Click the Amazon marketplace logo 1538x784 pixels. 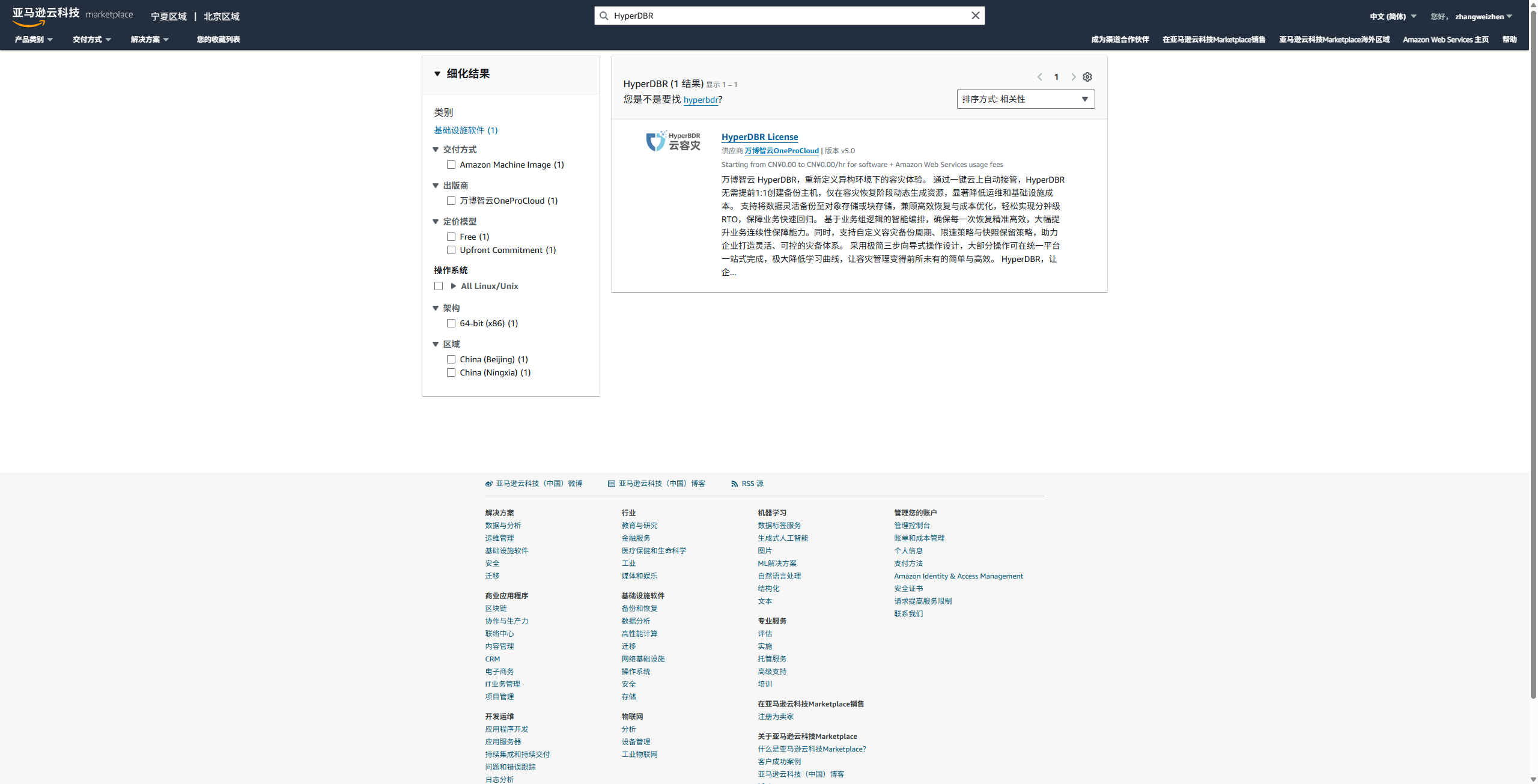point(72,16)
